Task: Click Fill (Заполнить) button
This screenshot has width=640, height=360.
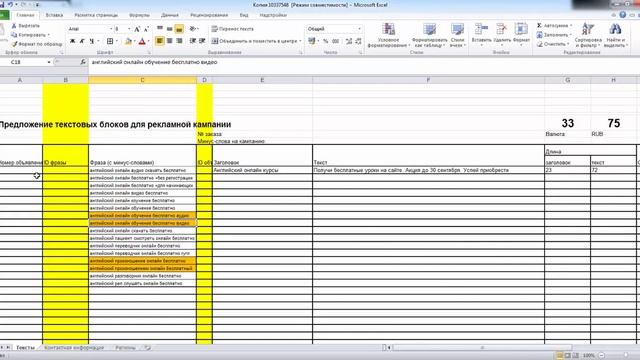Action: point(554,35)
